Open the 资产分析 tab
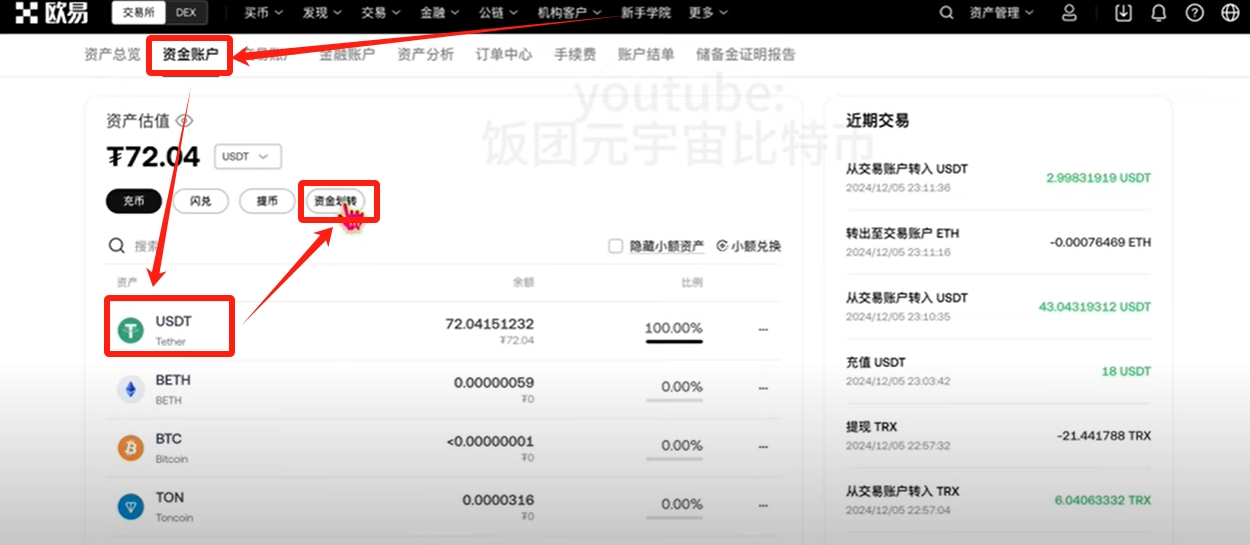Image resolution: width=1250 pixels, height=545 pixels. point(425,55)
